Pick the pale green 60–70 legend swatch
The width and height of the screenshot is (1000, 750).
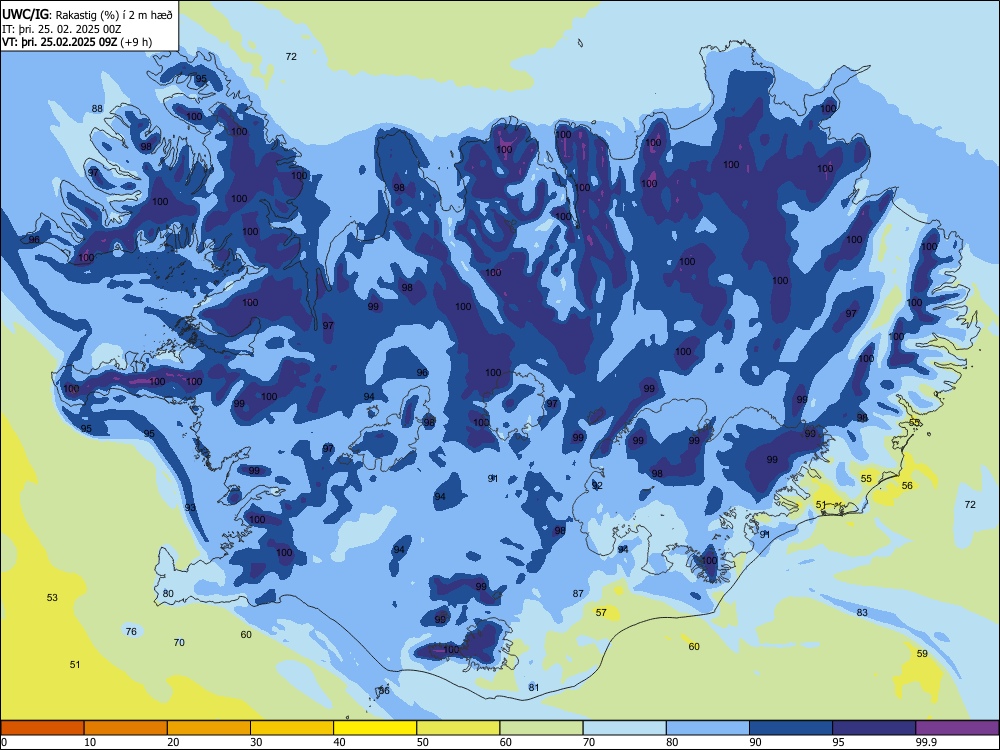point(541,728)
